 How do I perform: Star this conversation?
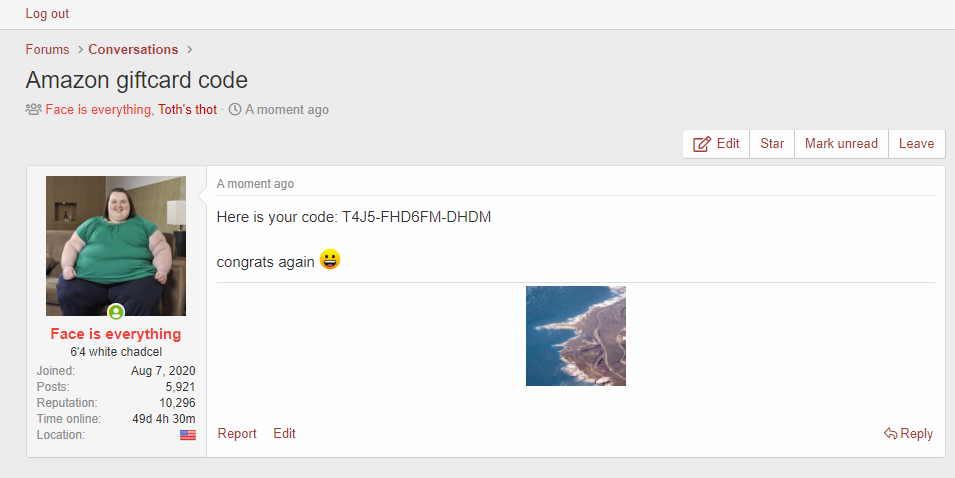[772, 144]
